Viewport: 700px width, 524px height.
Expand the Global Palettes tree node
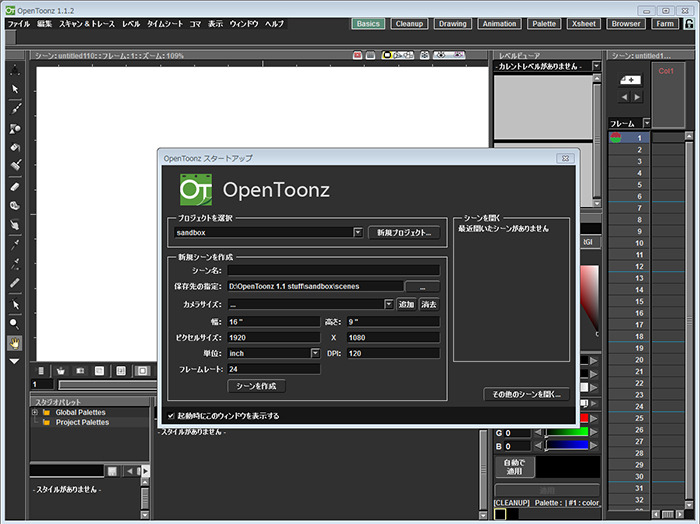pyautogui.click(x=35, y=412)
